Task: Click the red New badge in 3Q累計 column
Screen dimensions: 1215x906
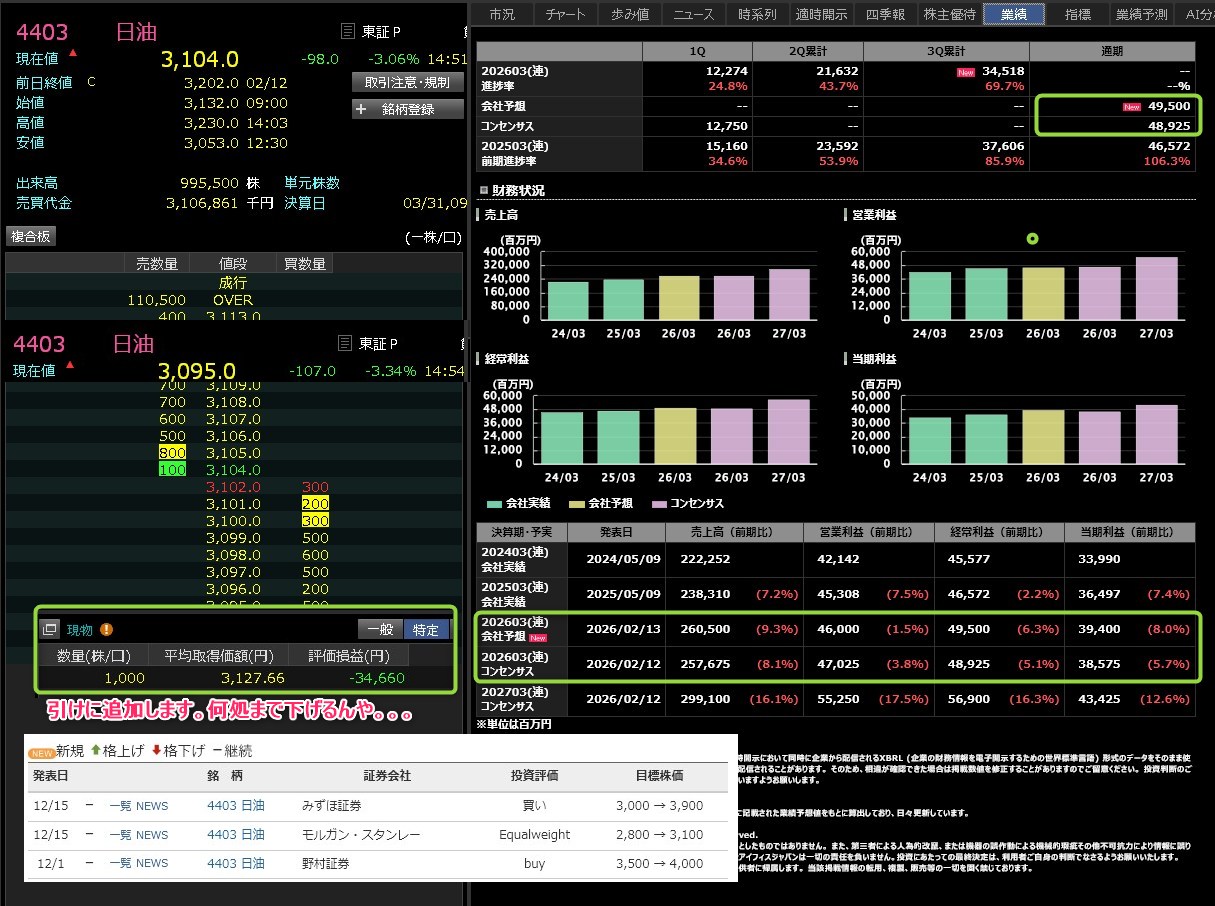Action: point(966,72)
